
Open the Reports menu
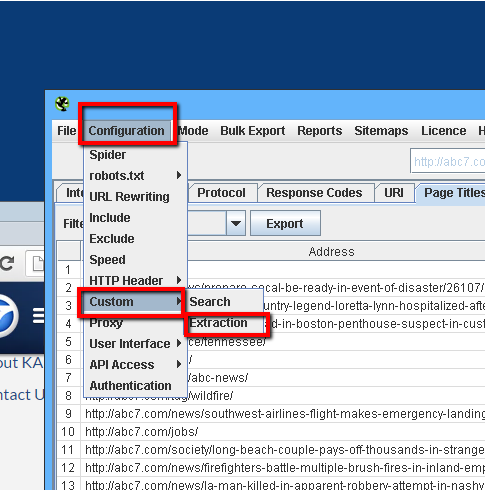(x=319, y=131)
